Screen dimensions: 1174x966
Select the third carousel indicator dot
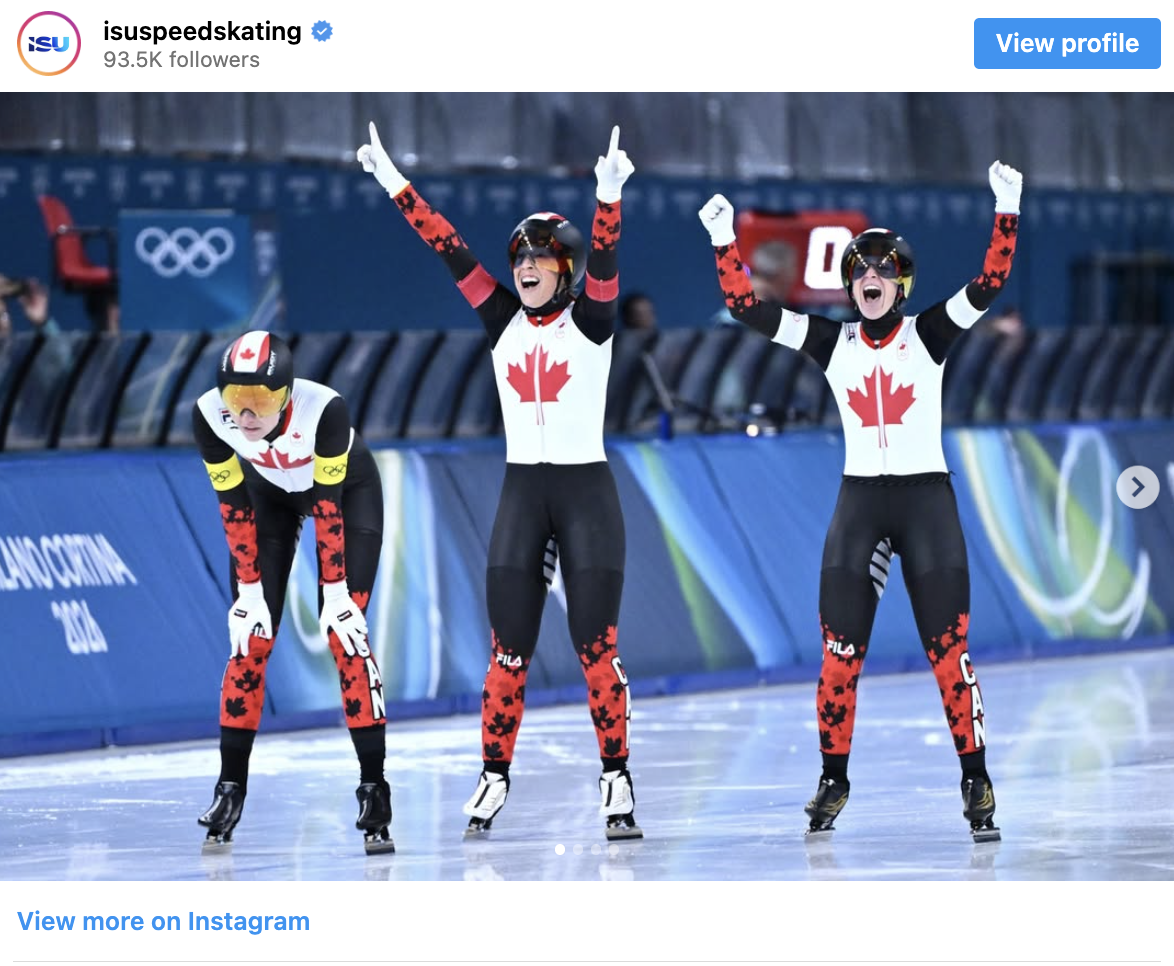(595, 849)
